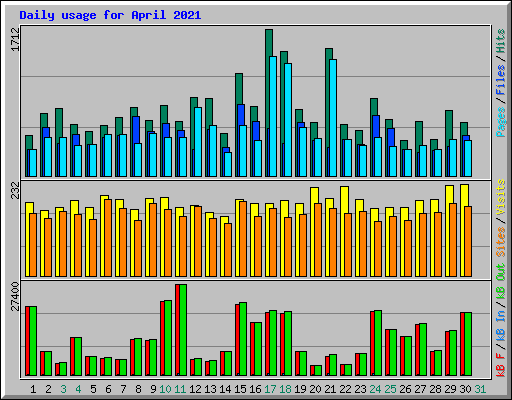Image resolution: width=512 pixels, height=400 pixels.
Task: Click the cyan pages bar for day 21
Action: 333,118
